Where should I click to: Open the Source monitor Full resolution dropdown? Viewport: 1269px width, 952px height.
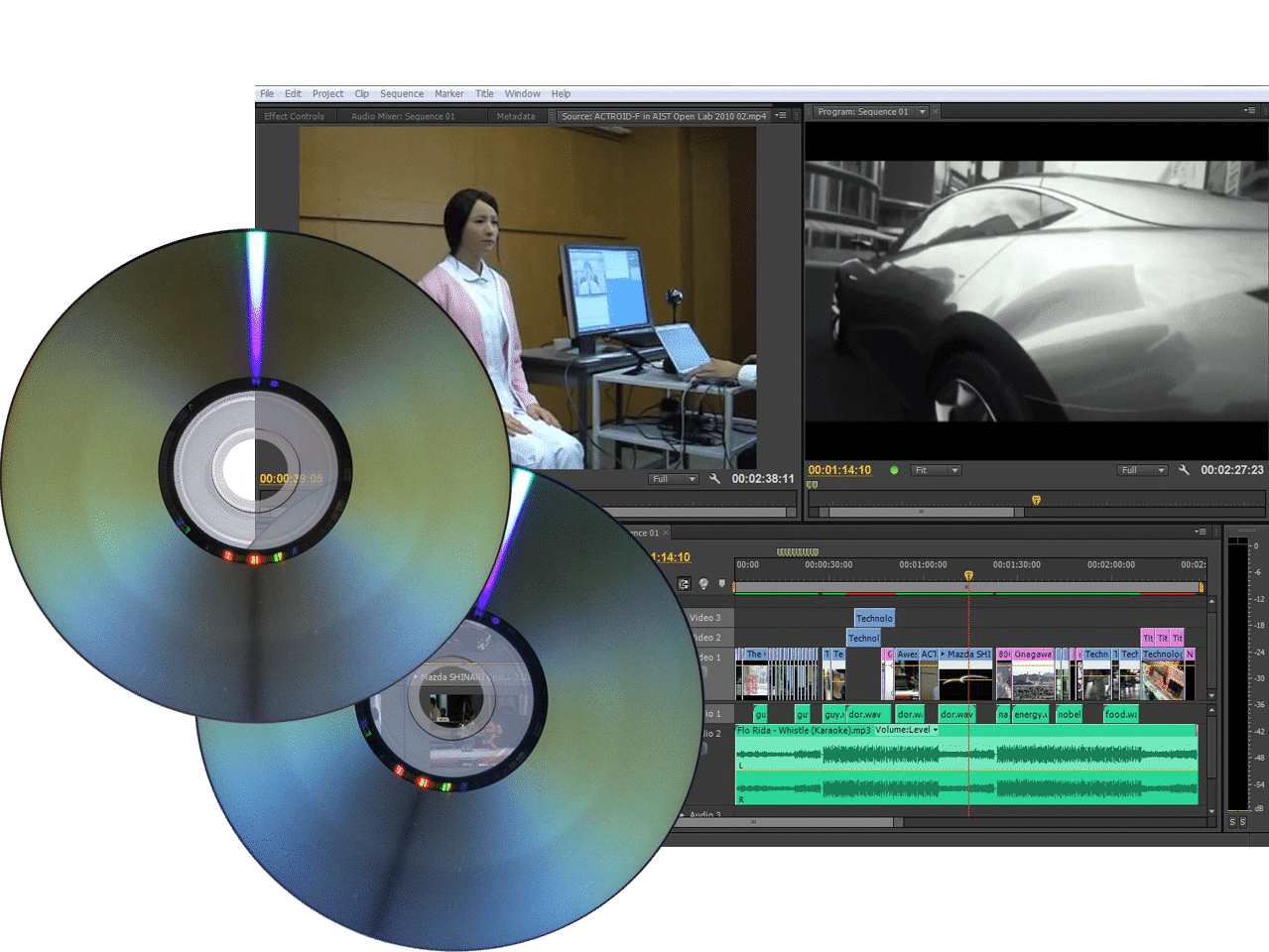coord(674,479)
